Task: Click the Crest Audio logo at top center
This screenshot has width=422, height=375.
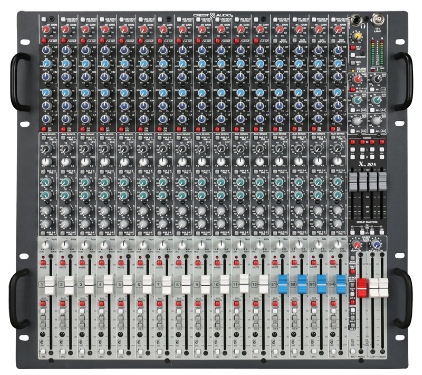Action: tap(213, 15)
